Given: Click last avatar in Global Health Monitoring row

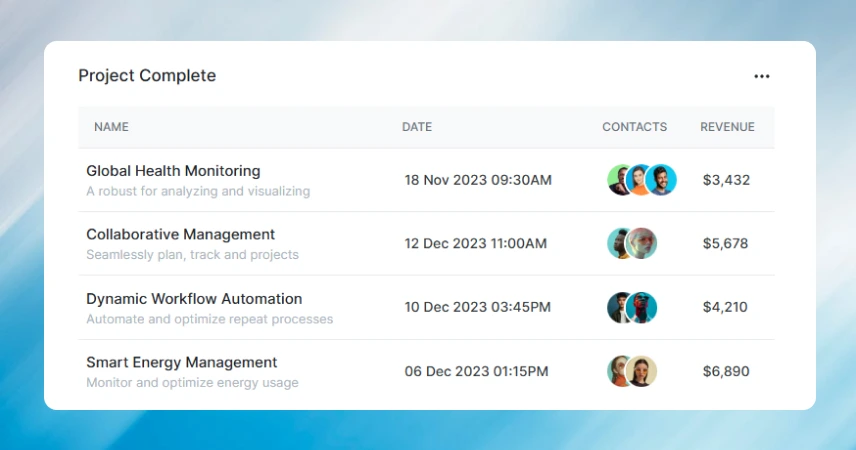Looking at the screenshot, I should [x=662, y=180].
